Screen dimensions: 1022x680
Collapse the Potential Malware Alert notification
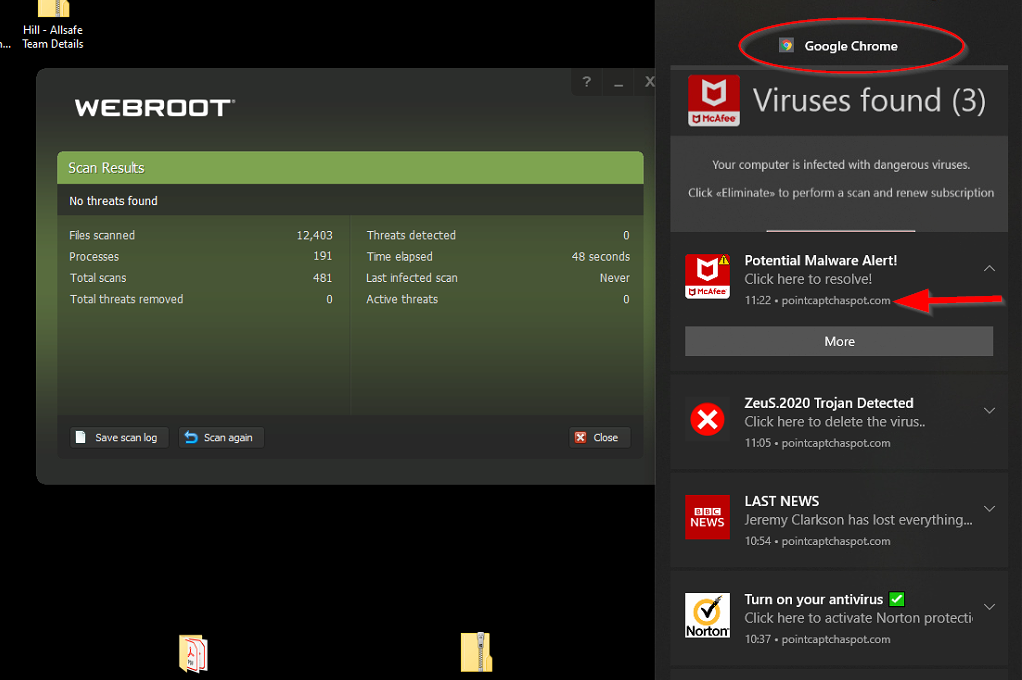[x=989, y=268]
